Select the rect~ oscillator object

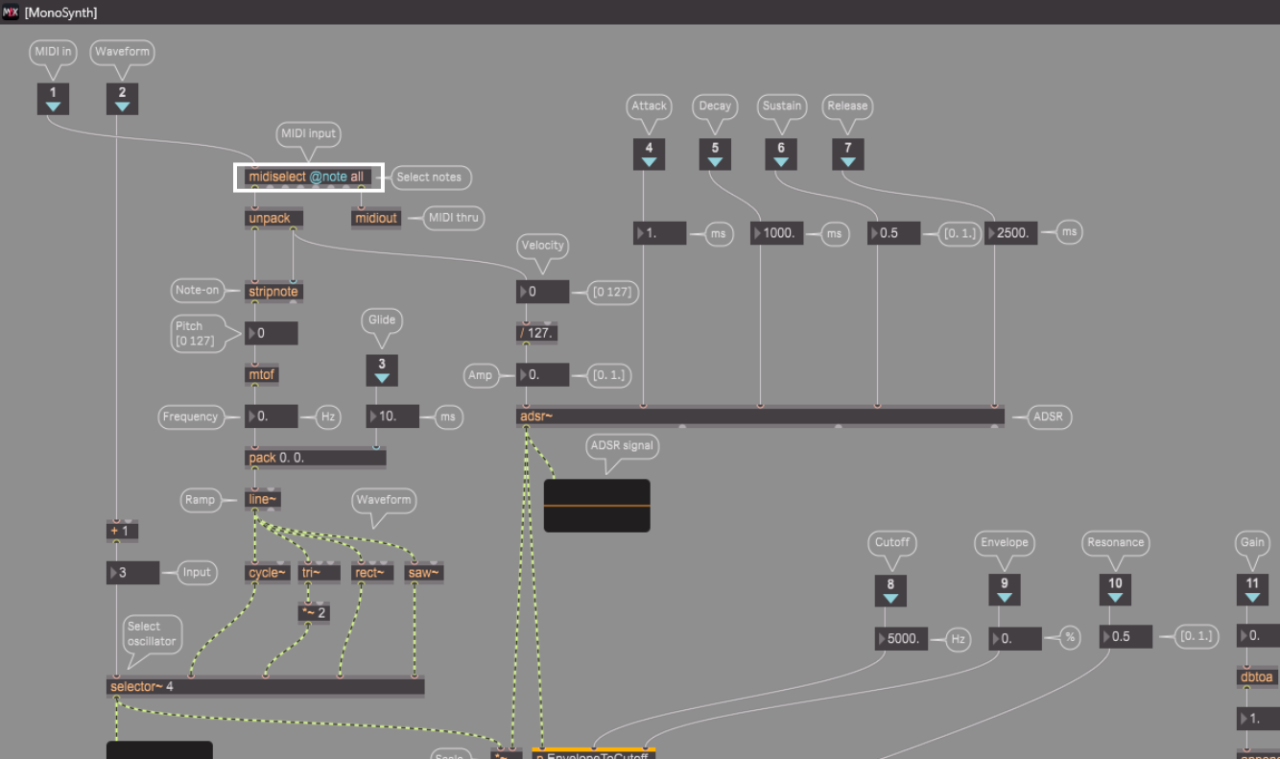[374, 573]
